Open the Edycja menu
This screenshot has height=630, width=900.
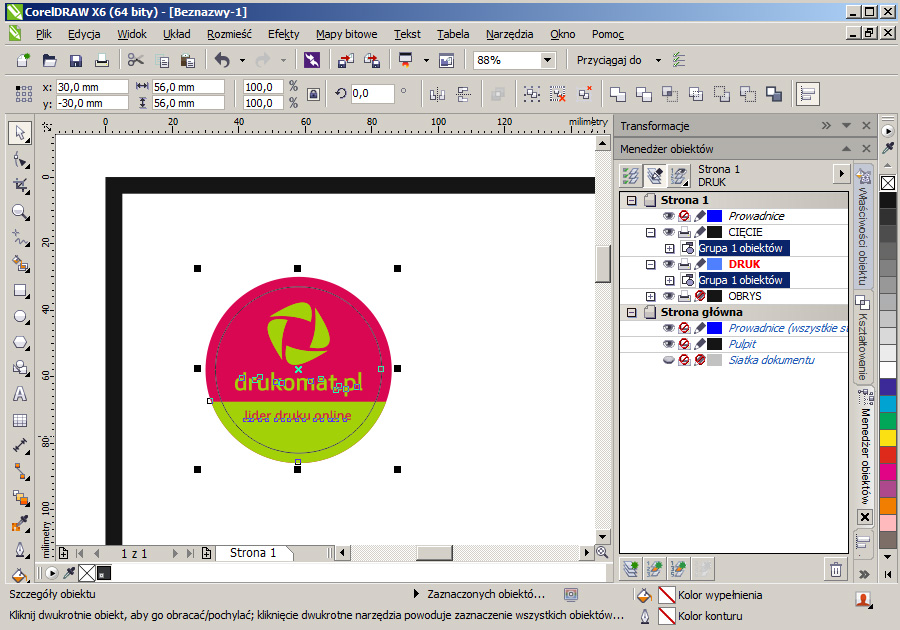84,34
